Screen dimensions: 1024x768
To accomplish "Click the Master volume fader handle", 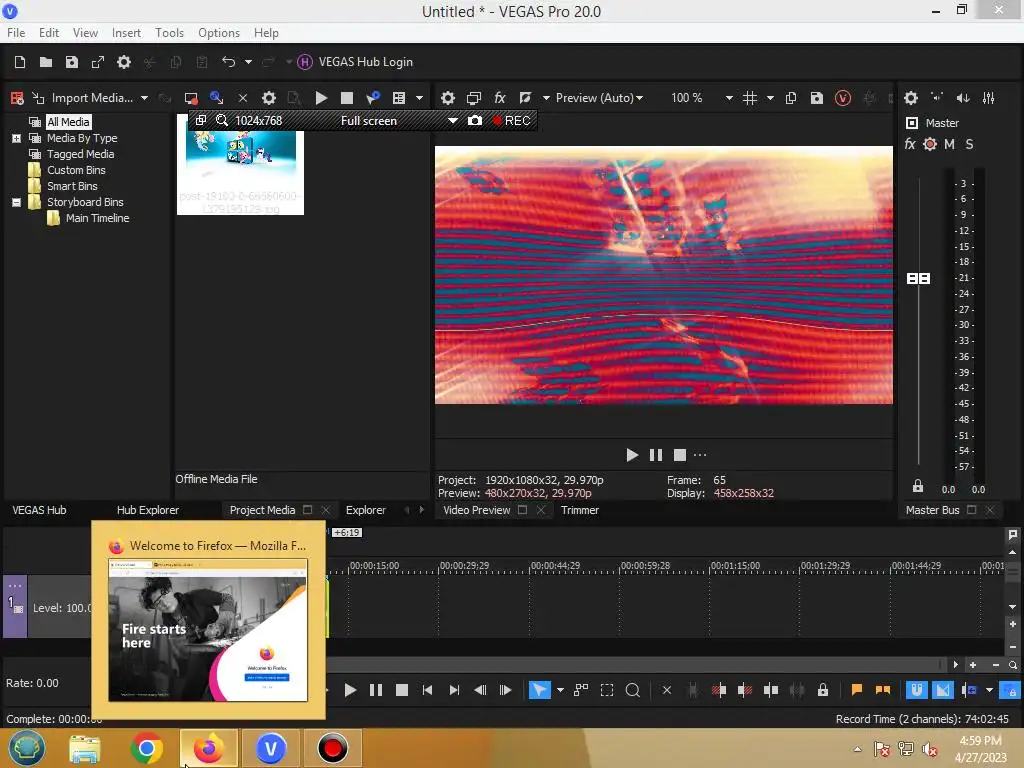I will pos(918,279).
